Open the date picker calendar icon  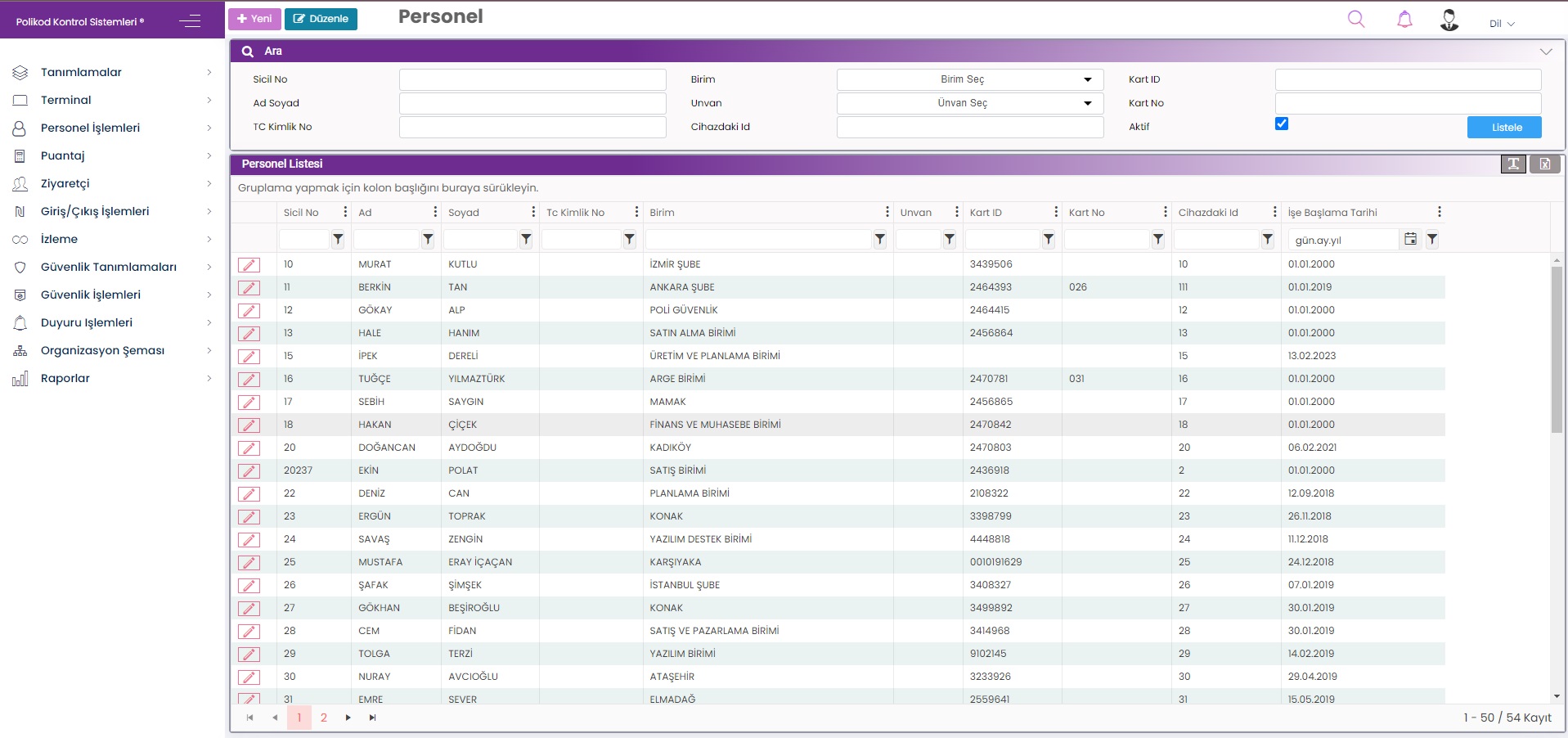coord(1411,239)
